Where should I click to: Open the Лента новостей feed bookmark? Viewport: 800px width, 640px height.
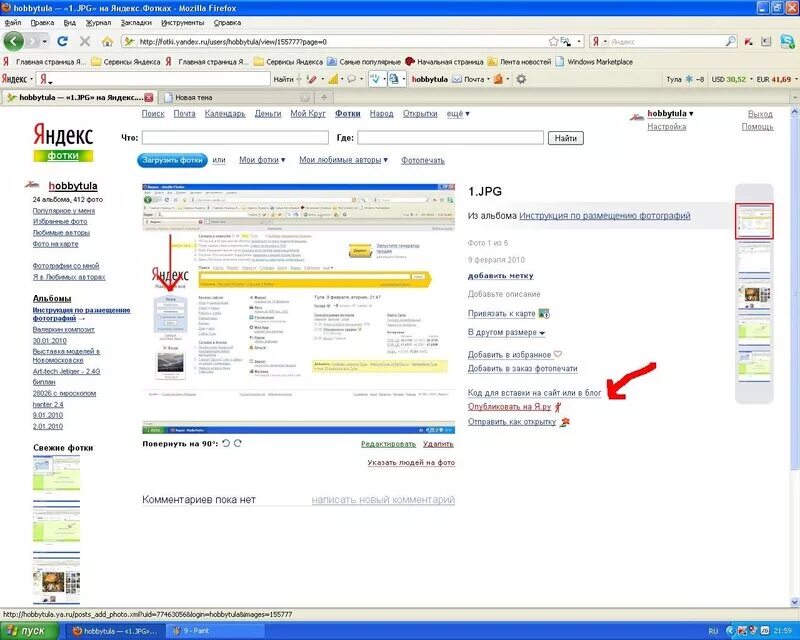[x=519, y=62]
